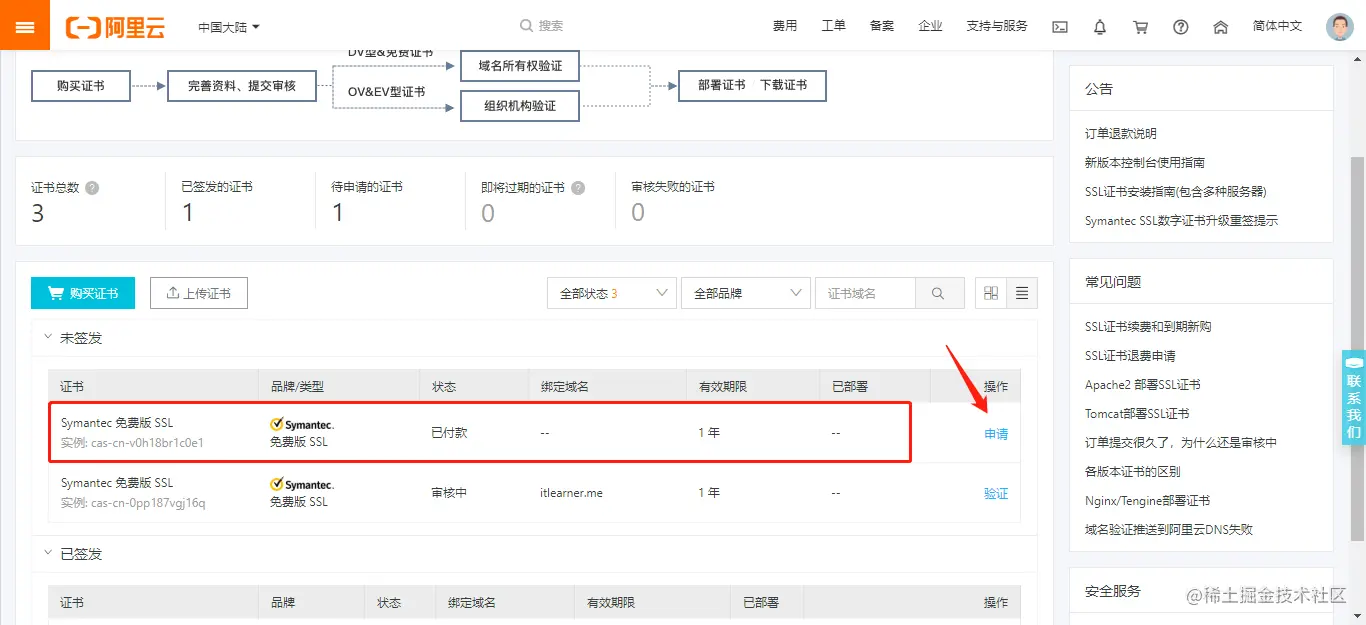Open the help question mark icon

coord(1180,27)
